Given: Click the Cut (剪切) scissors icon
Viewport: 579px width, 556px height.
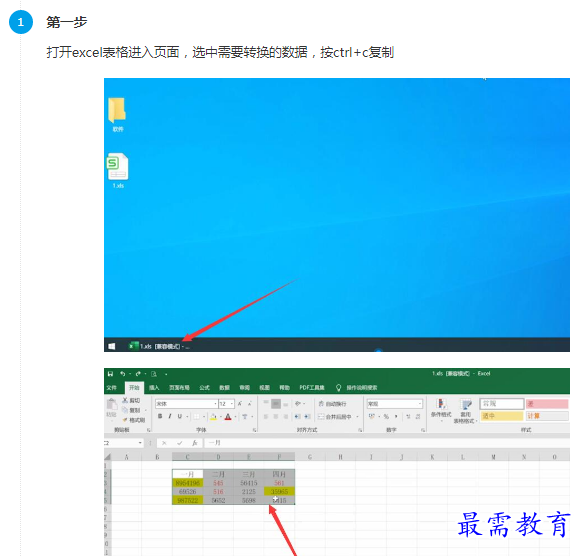Looking at the screenshot, I should [x=125, y=400].
